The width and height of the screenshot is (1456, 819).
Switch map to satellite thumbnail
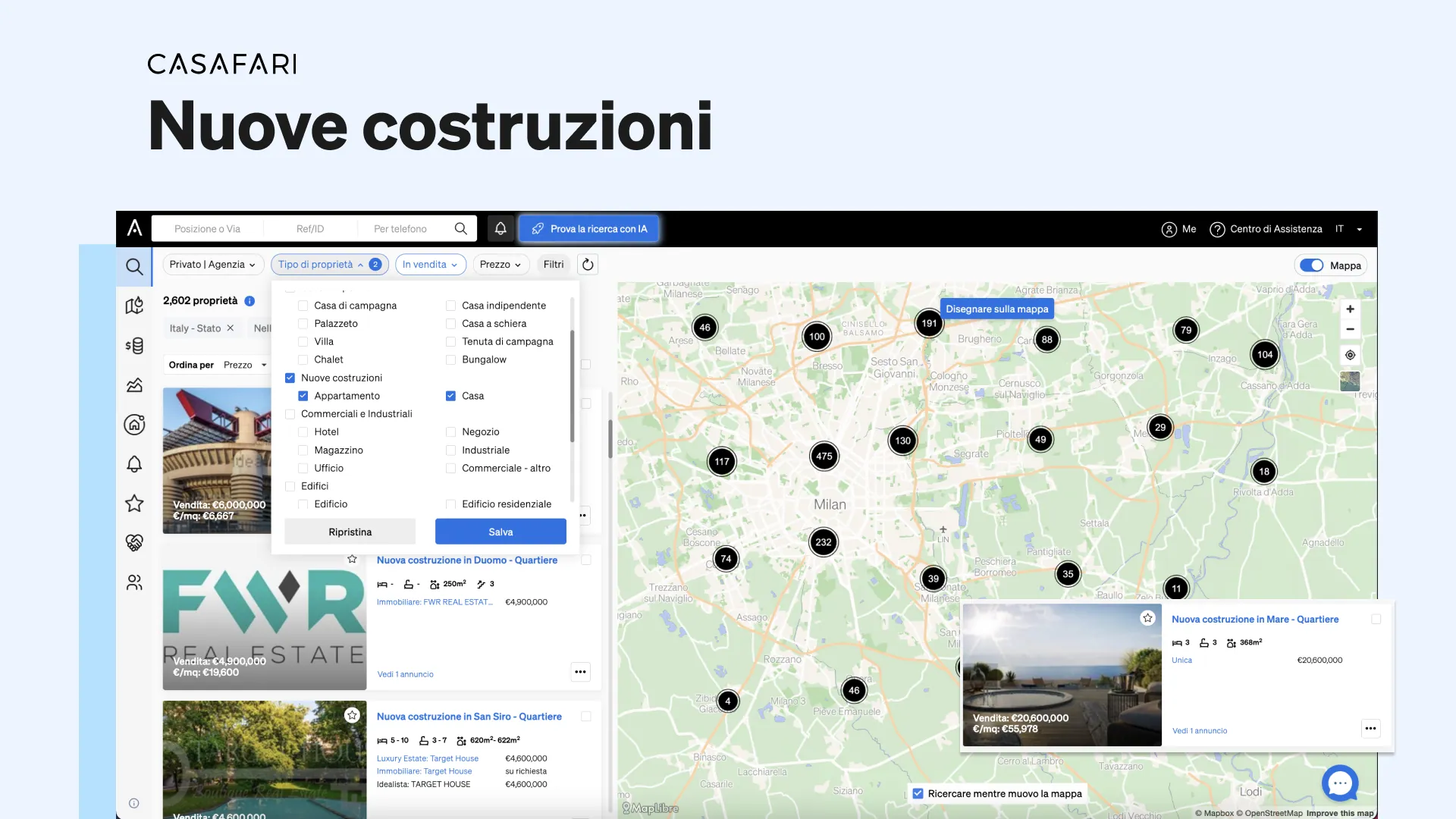pyautogui.click(x=1350, y=381)
